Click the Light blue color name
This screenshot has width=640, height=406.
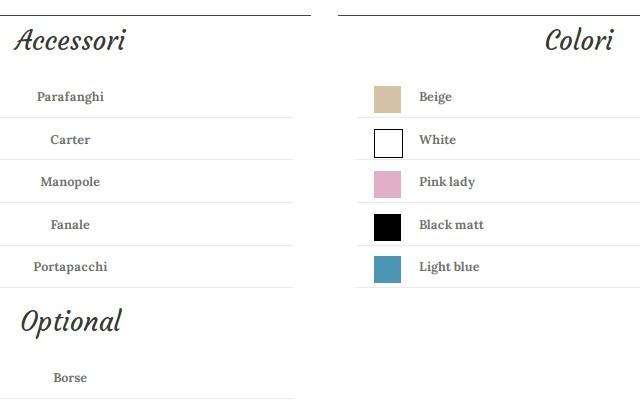(x=449, y=267)
